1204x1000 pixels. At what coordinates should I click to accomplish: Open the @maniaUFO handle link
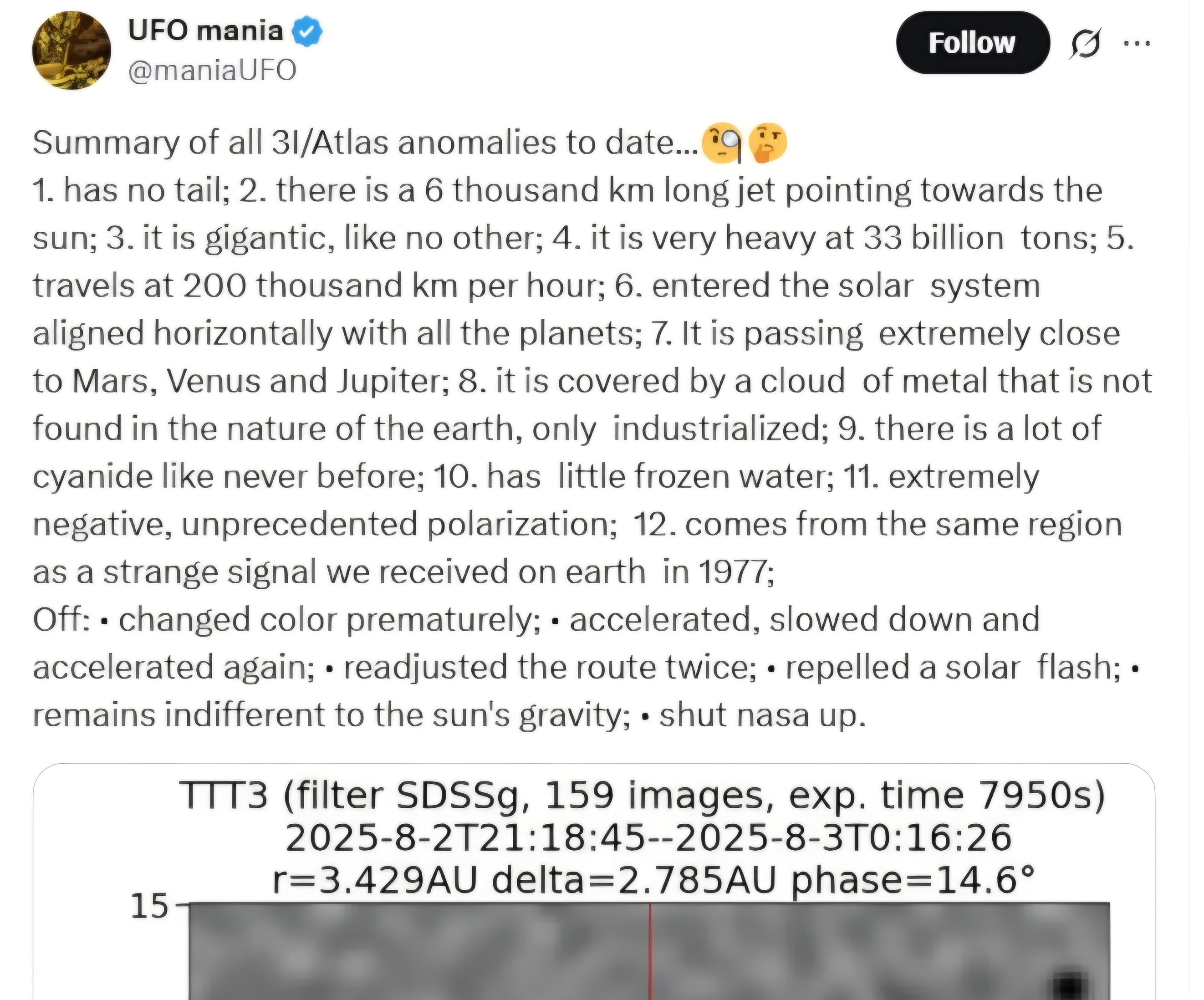[212, 71]
